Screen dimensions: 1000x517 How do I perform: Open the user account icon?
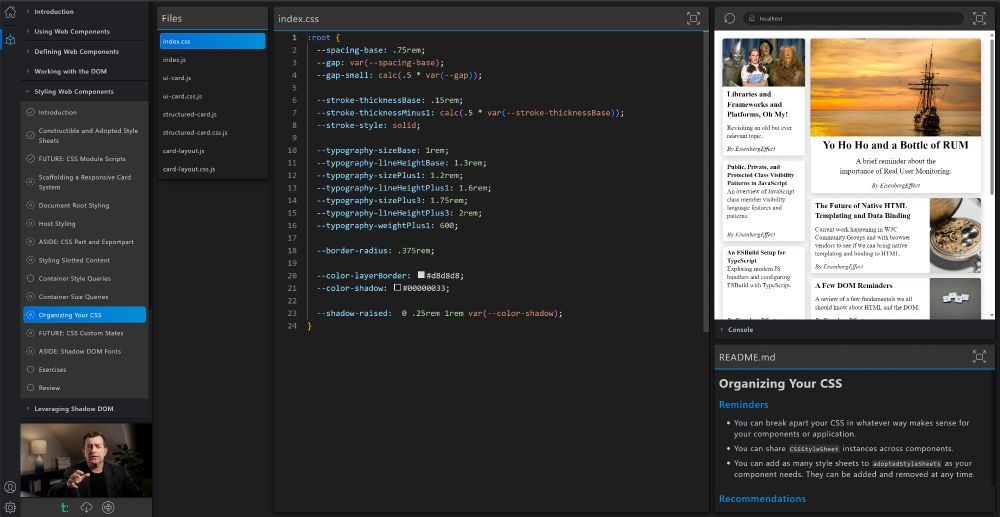pyautogui.click(x=10, y=487)
